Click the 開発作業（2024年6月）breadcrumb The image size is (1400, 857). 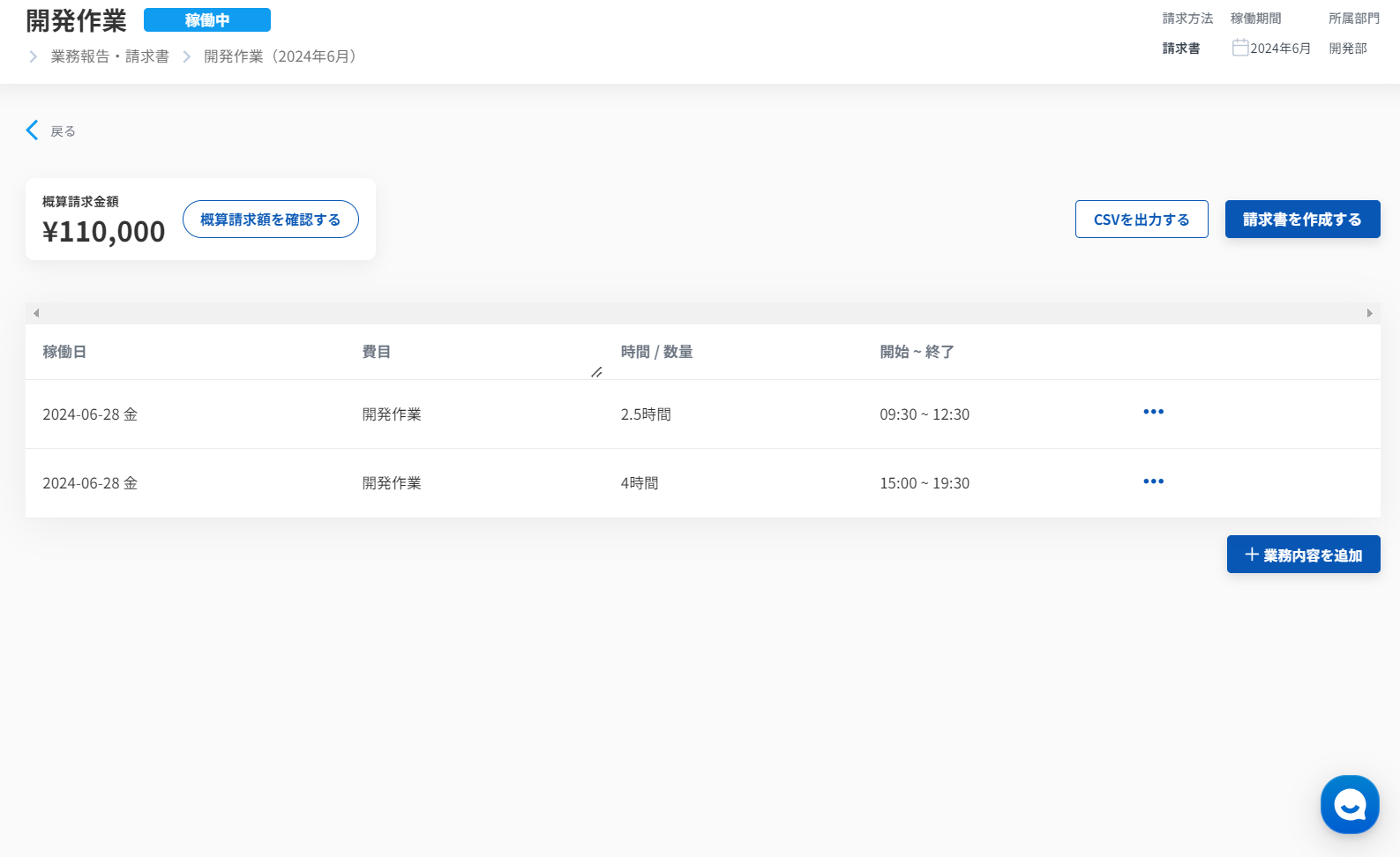tap(280, 56)
